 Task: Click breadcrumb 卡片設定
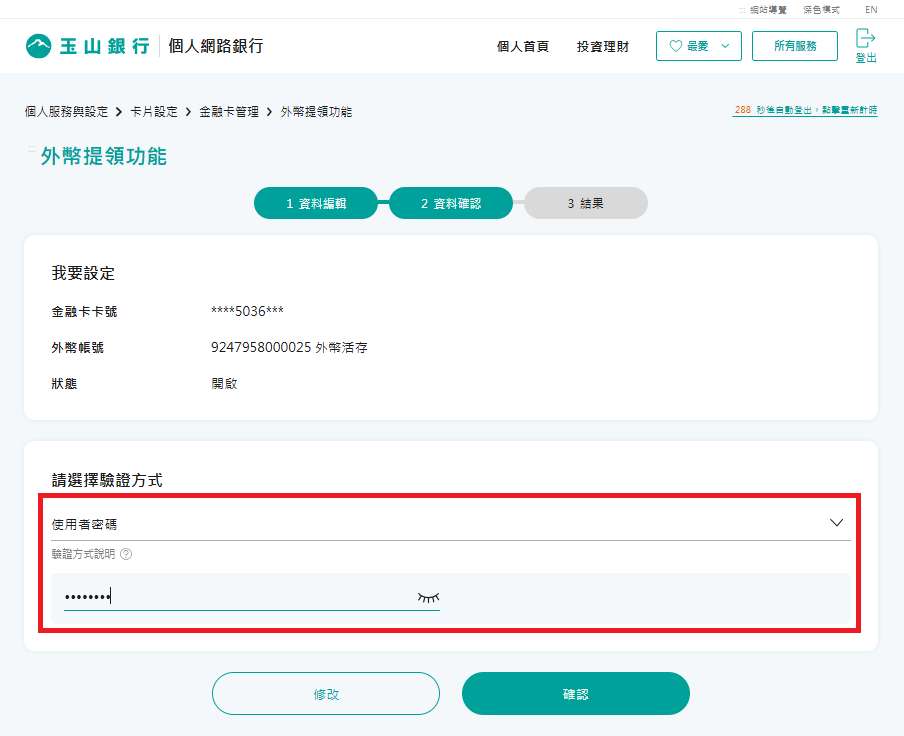154,112
